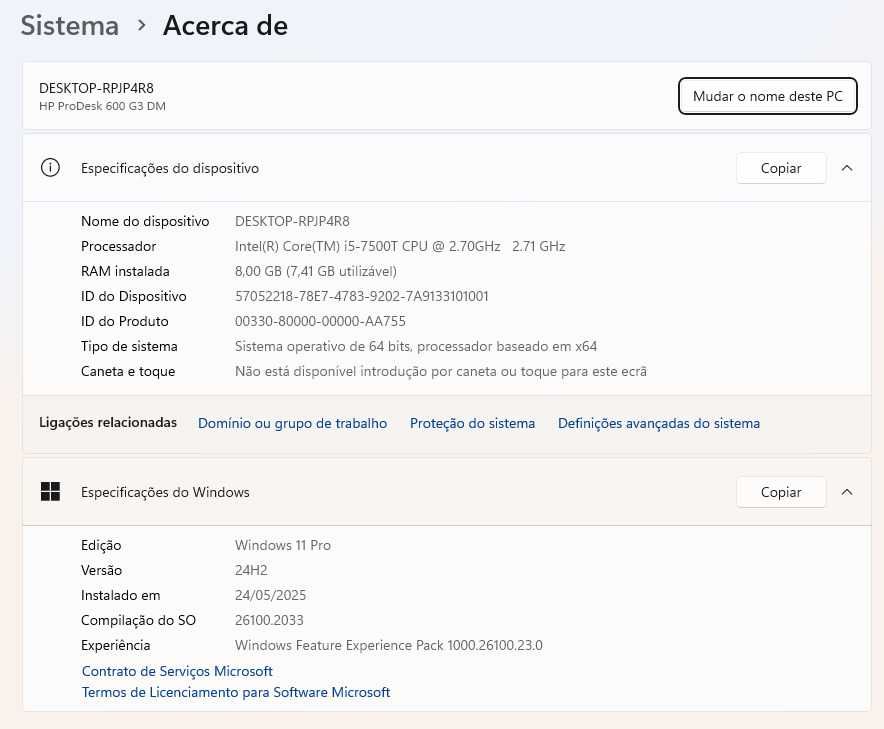The height and width of the screenshot is (729, 884).
Task: Collapse the Especificações do Windows section chevron
Action: coord(847,492)
